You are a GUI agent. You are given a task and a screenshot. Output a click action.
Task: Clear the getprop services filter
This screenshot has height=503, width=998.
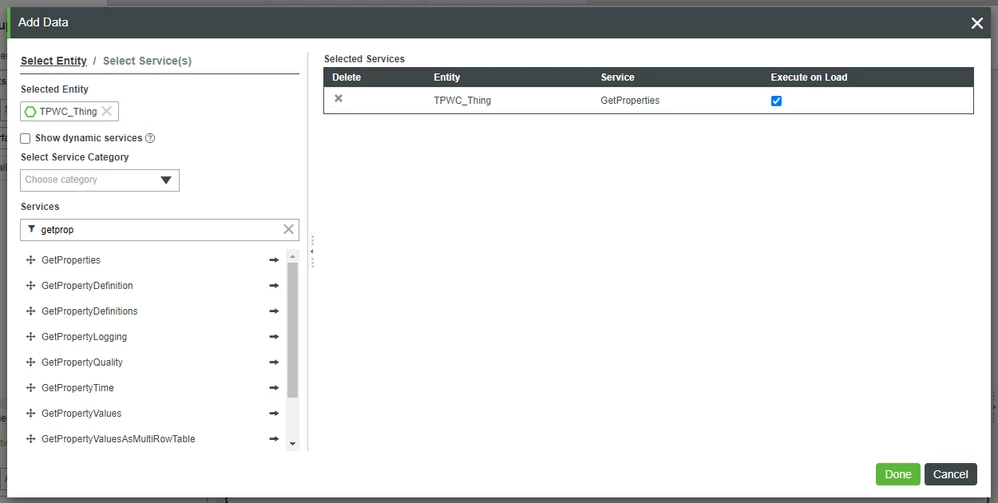(288, 229)
